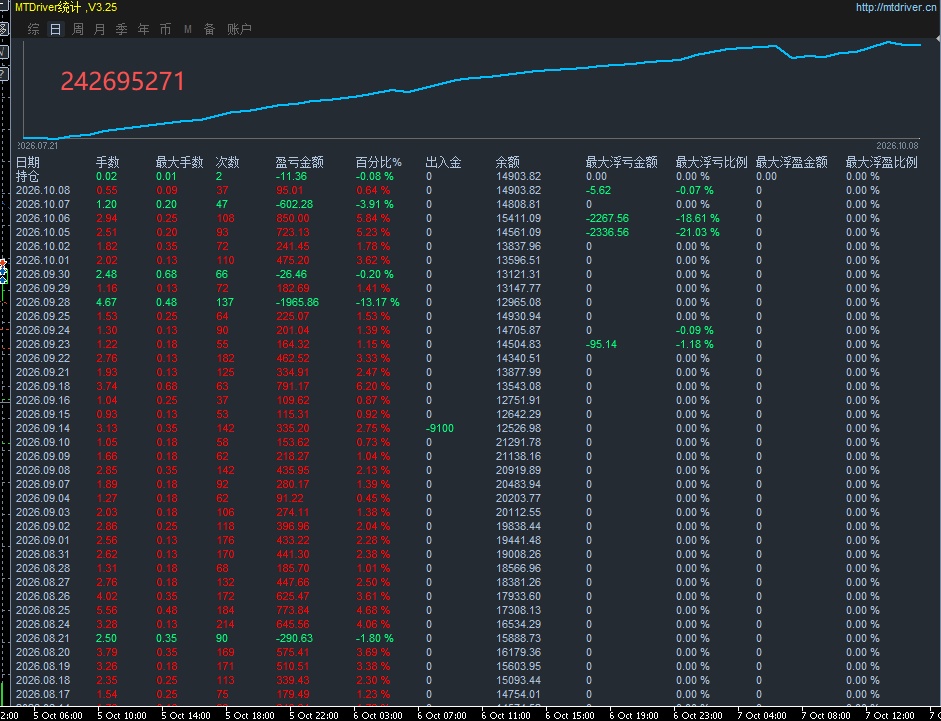Select the 2026.10.06 date row
Screen dimensions: 941x721
coord(43,218)
